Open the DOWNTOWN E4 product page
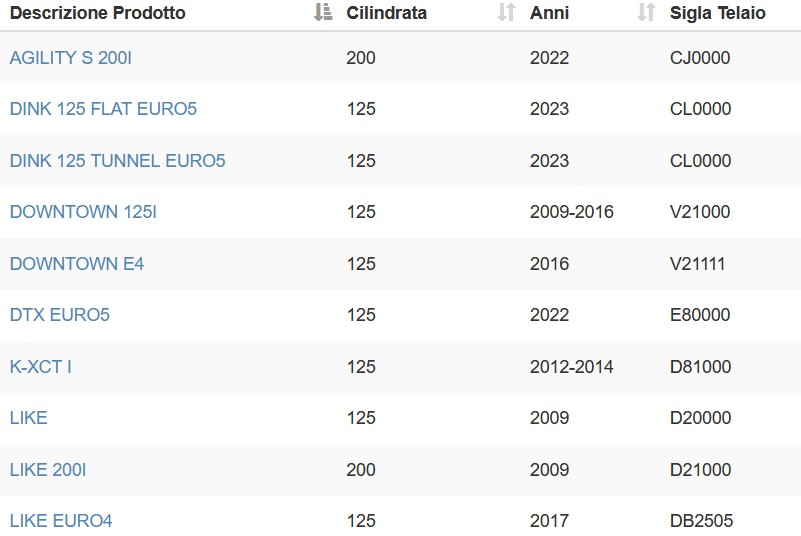The height and width of the screenshot is (536, 801). point(77,264)
